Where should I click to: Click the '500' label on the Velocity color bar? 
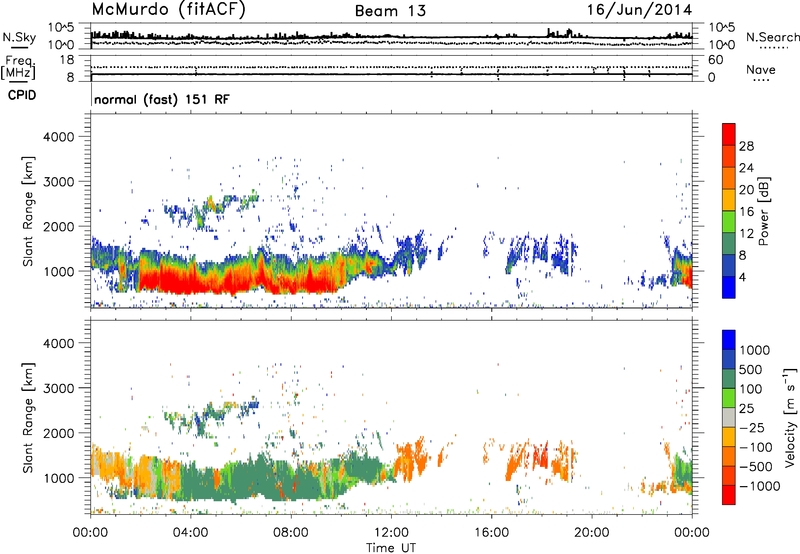pyautogui.click(x=753, y=369)
